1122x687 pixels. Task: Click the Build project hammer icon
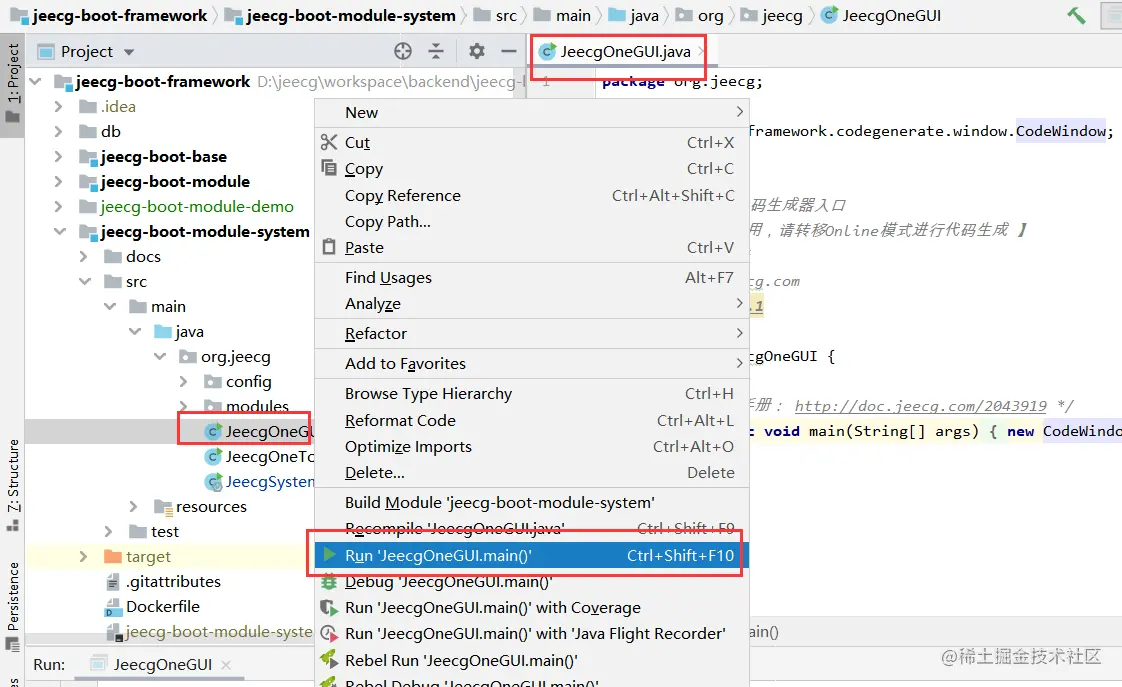point(1076,15)
